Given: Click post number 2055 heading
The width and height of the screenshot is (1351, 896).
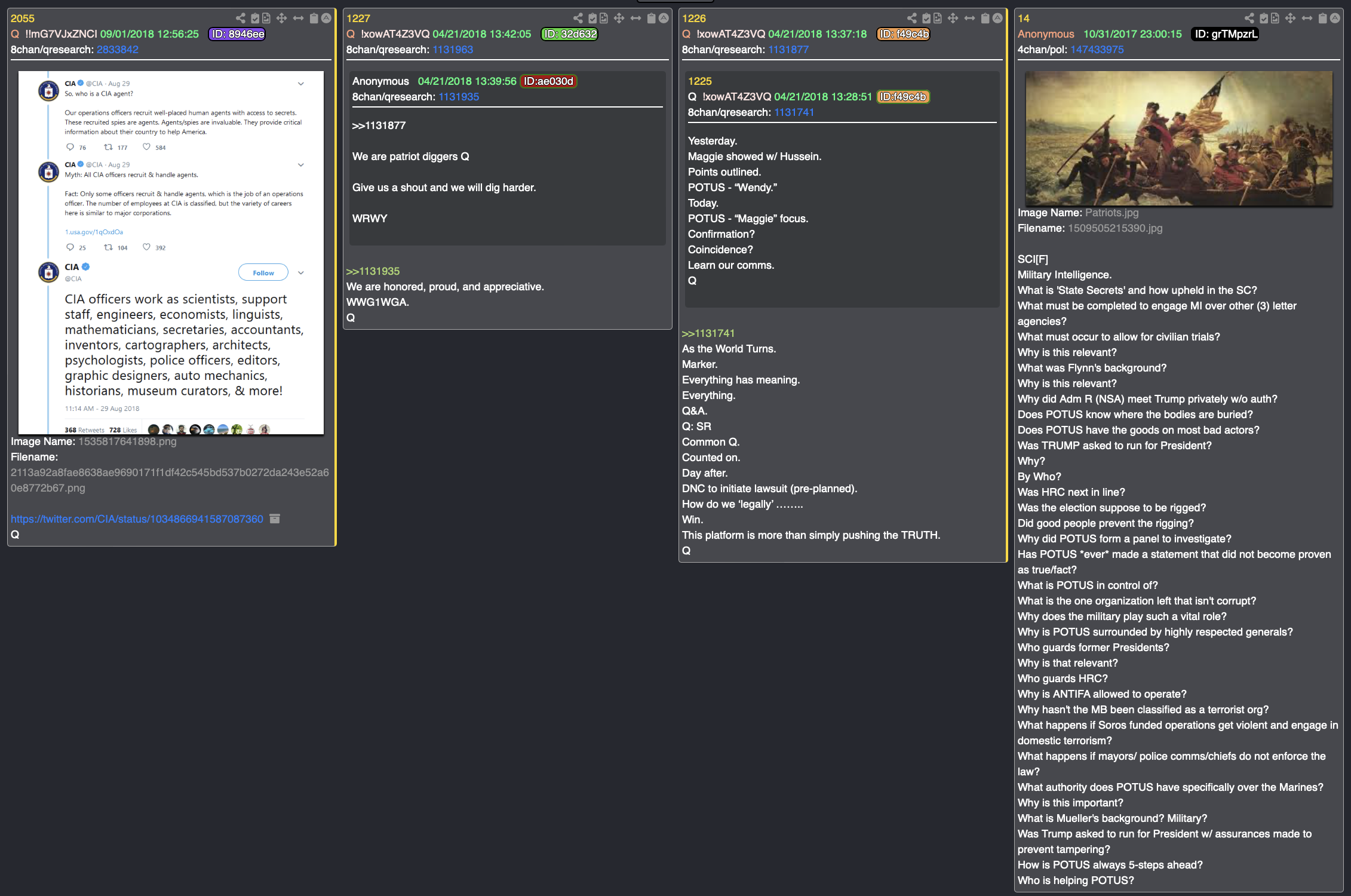Looking at the screenshot, I should 23,19.
